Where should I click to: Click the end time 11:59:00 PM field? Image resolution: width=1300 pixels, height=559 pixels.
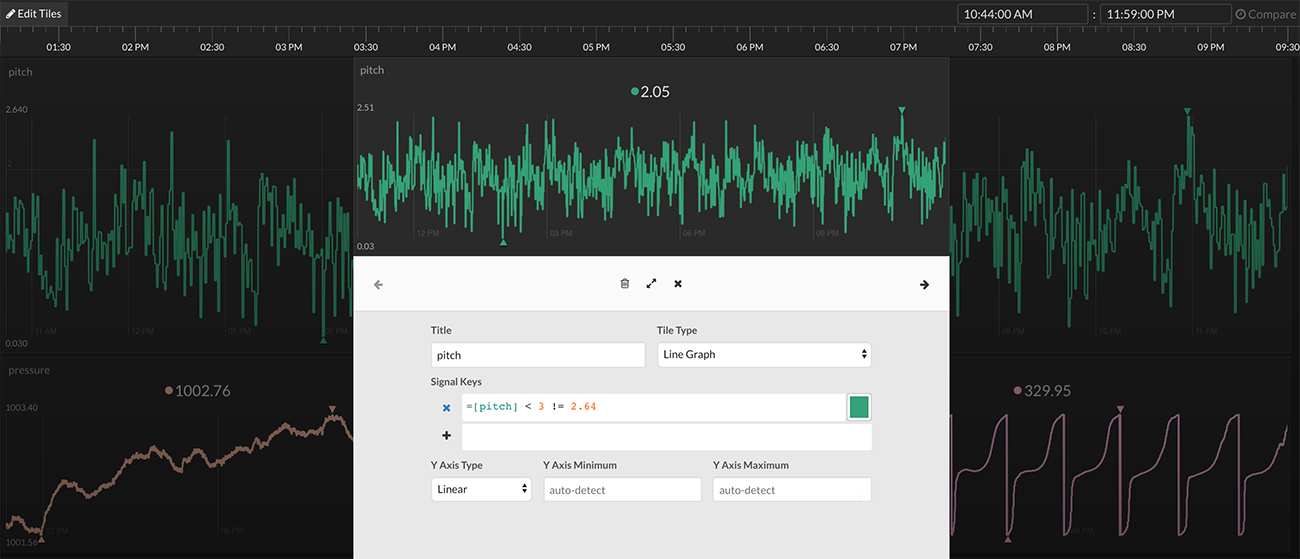point(1165,15)
